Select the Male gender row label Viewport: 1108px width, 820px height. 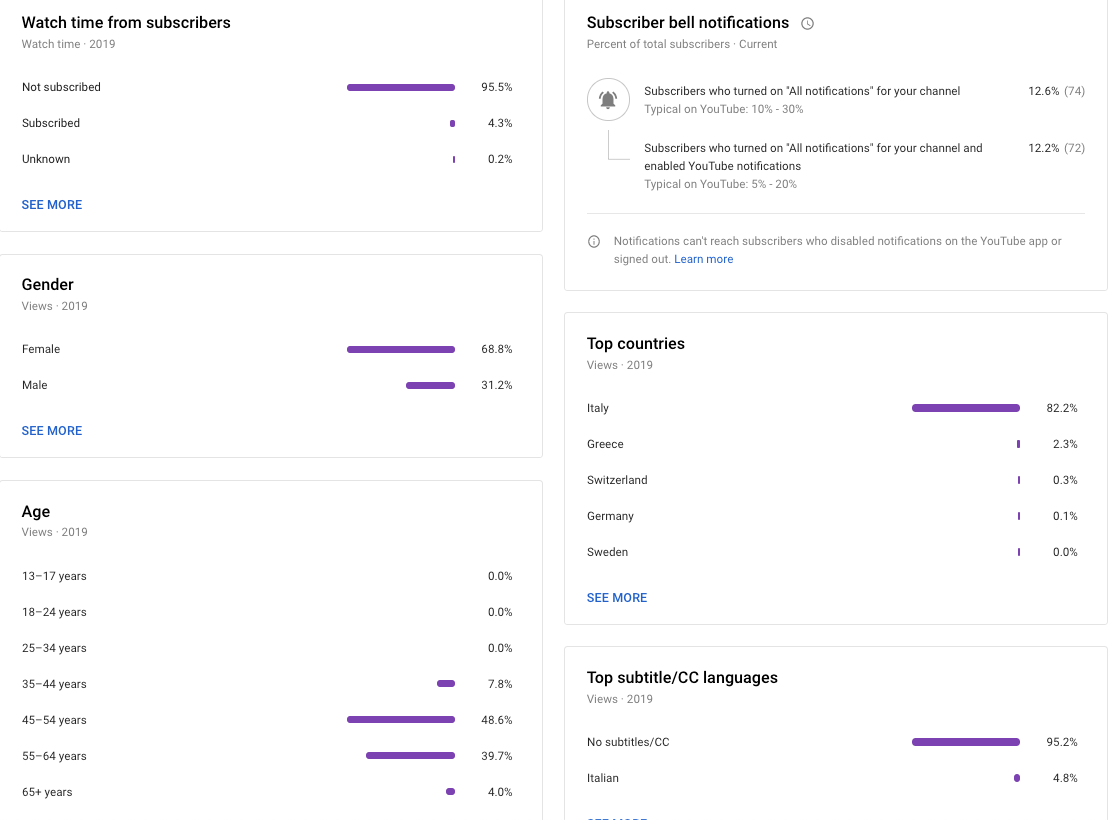pyautogui.click(x=35, y=385)
